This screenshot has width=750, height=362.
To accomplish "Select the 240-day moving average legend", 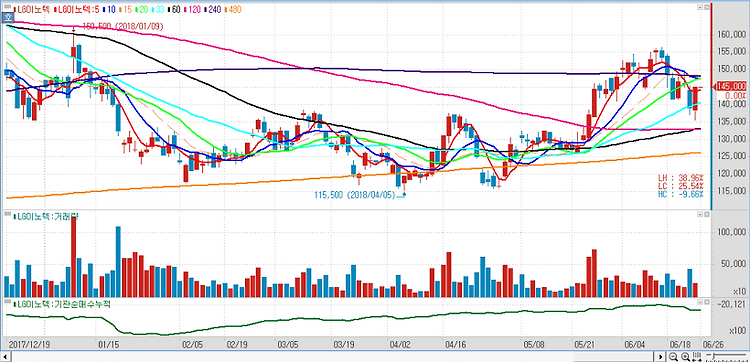I will [212, 10].
